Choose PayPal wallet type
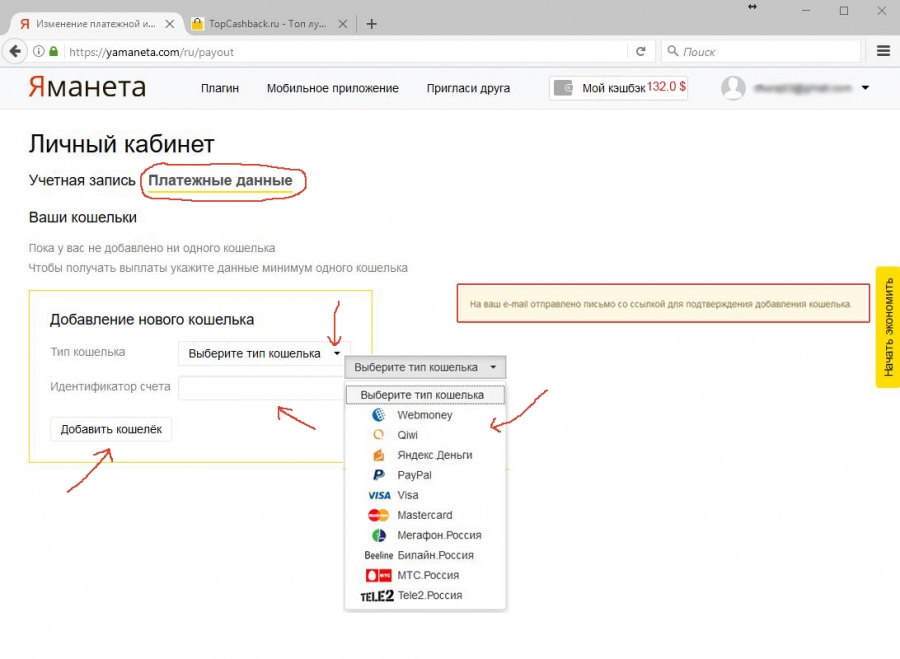This screenshot has height=659, width=900. (x=425, y=475)
